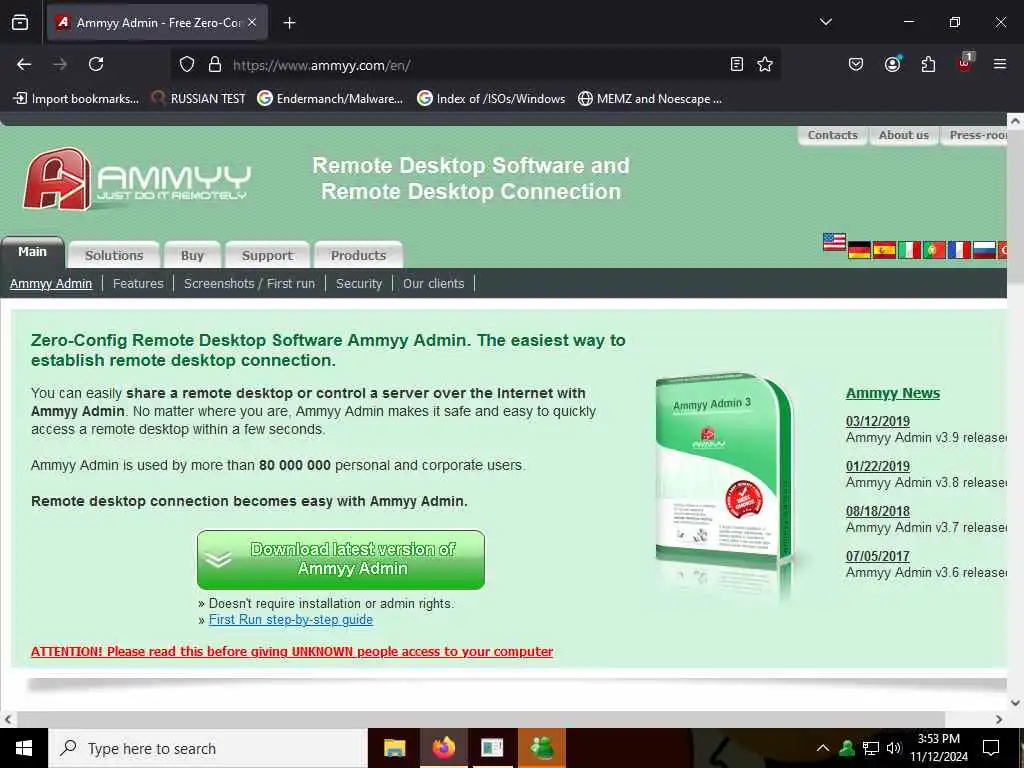Switch site language to French flag
Viewport: 1024px width, 768px height.
[x=959, y=250]
